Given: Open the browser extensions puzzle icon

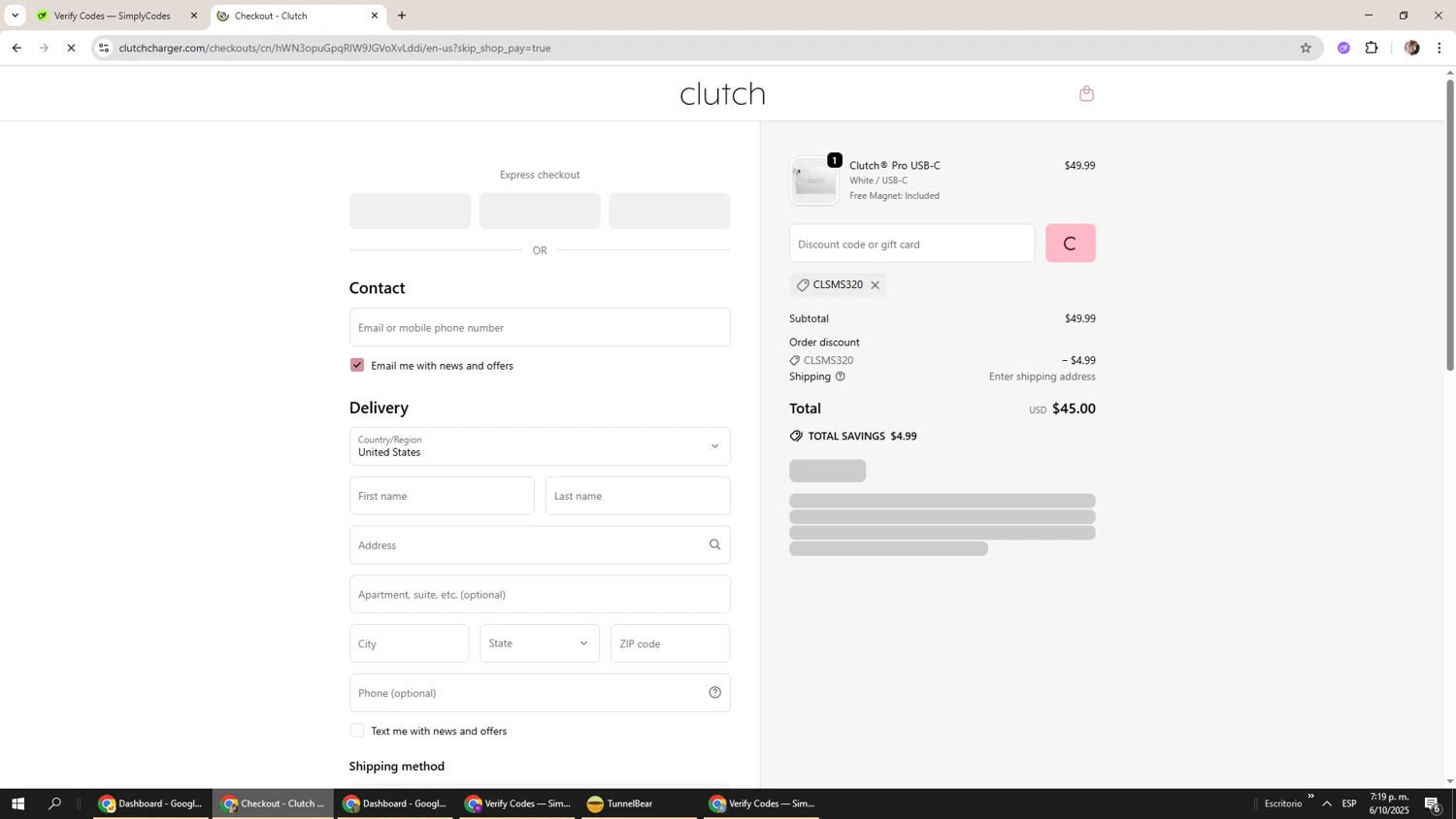Looking at the screenshot, I should coord(1372,48).
